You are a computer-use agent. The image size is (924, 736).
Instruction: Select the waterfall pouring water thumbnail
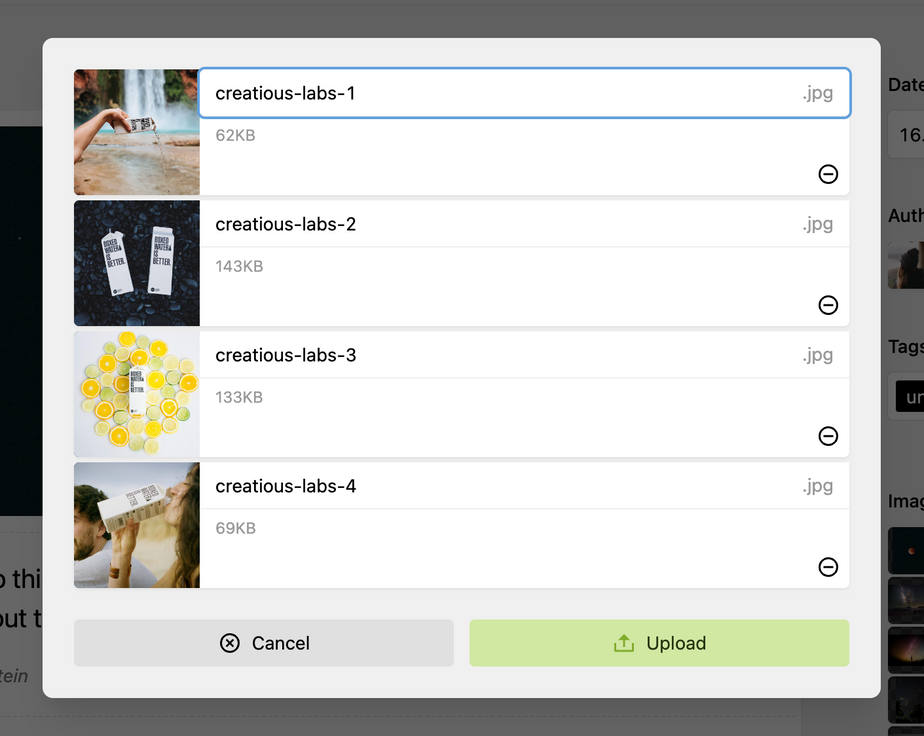137,132
